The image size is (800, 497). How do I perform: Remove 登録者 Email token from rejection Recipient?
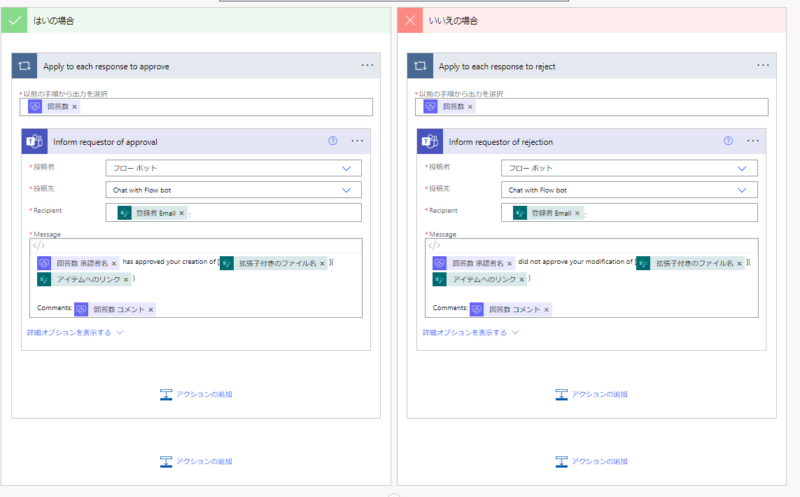(577, 213)
